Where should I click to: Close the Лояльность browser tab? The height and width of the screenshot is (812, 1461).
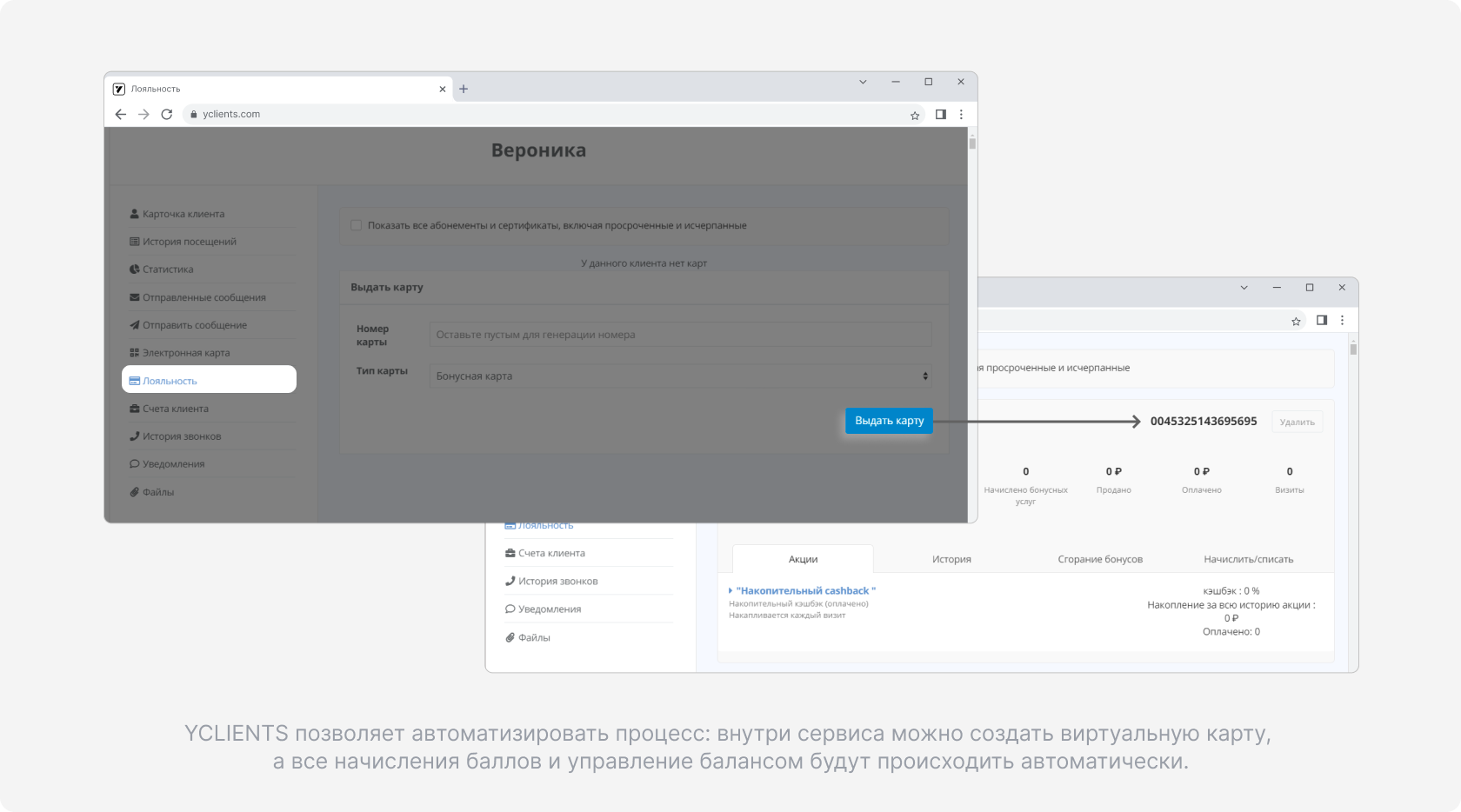[x=442, y=89]
